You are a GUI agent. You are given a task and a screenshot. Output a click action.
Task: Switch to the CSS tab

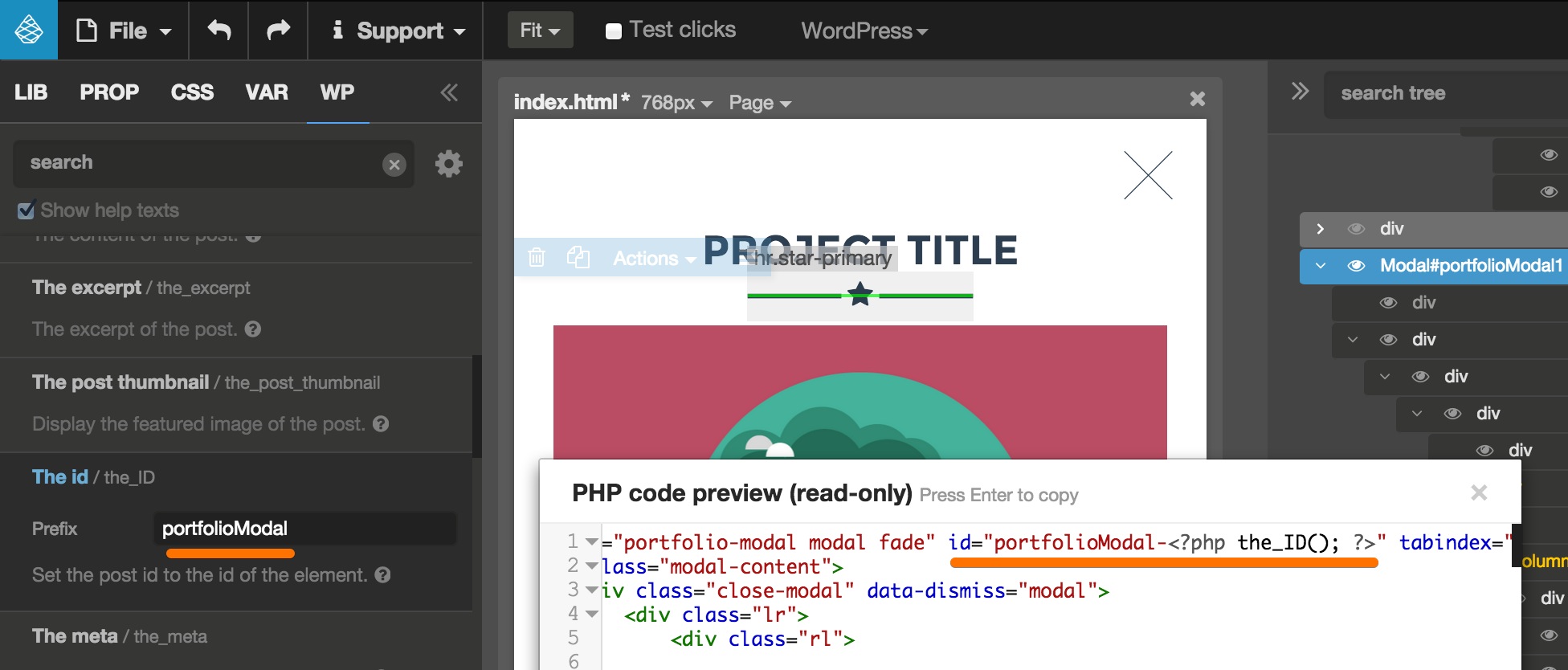click(x=192, y=92)
